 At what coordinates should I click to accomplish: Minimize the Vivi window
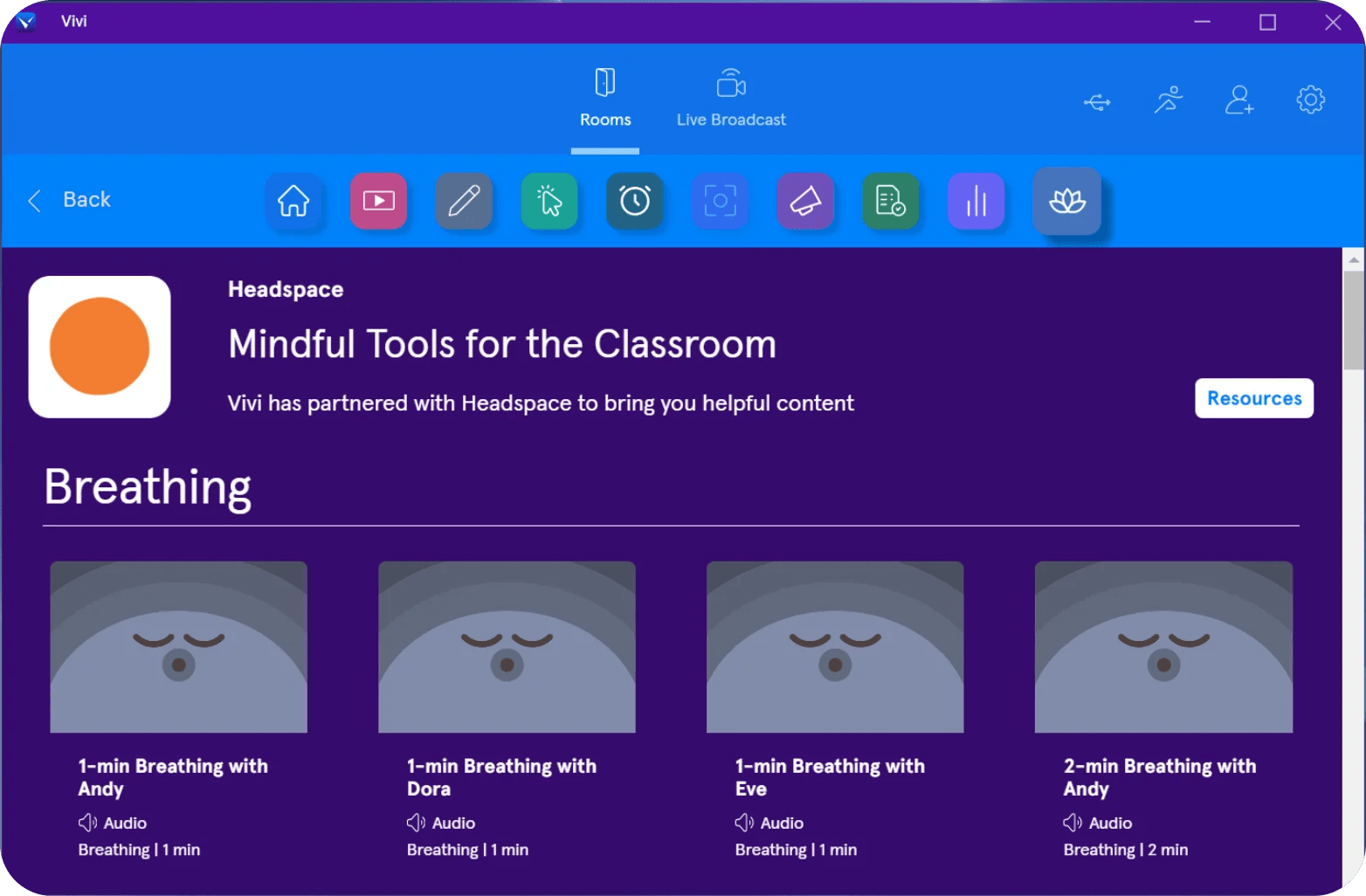[x=1203, y=22]
